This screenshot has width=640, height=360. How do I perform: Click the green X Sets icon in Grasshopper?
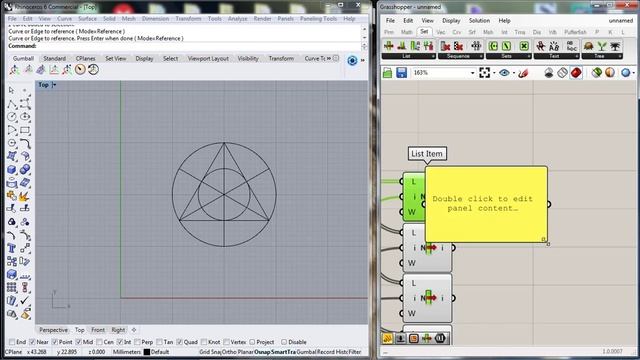pyautogui.click(x=524, y=46)
